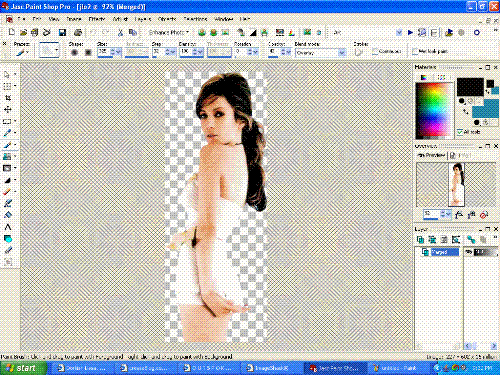Click the Open file folder icon
Image resolution: width=500 pixels, height=375 pixels.
point(23,32)
